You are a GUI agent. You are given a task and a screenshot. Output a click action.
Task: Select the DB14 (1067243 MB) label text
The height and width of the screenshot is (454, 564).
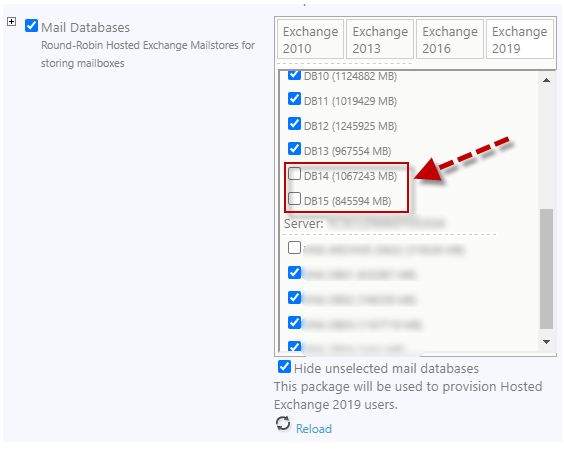point(350,176)
